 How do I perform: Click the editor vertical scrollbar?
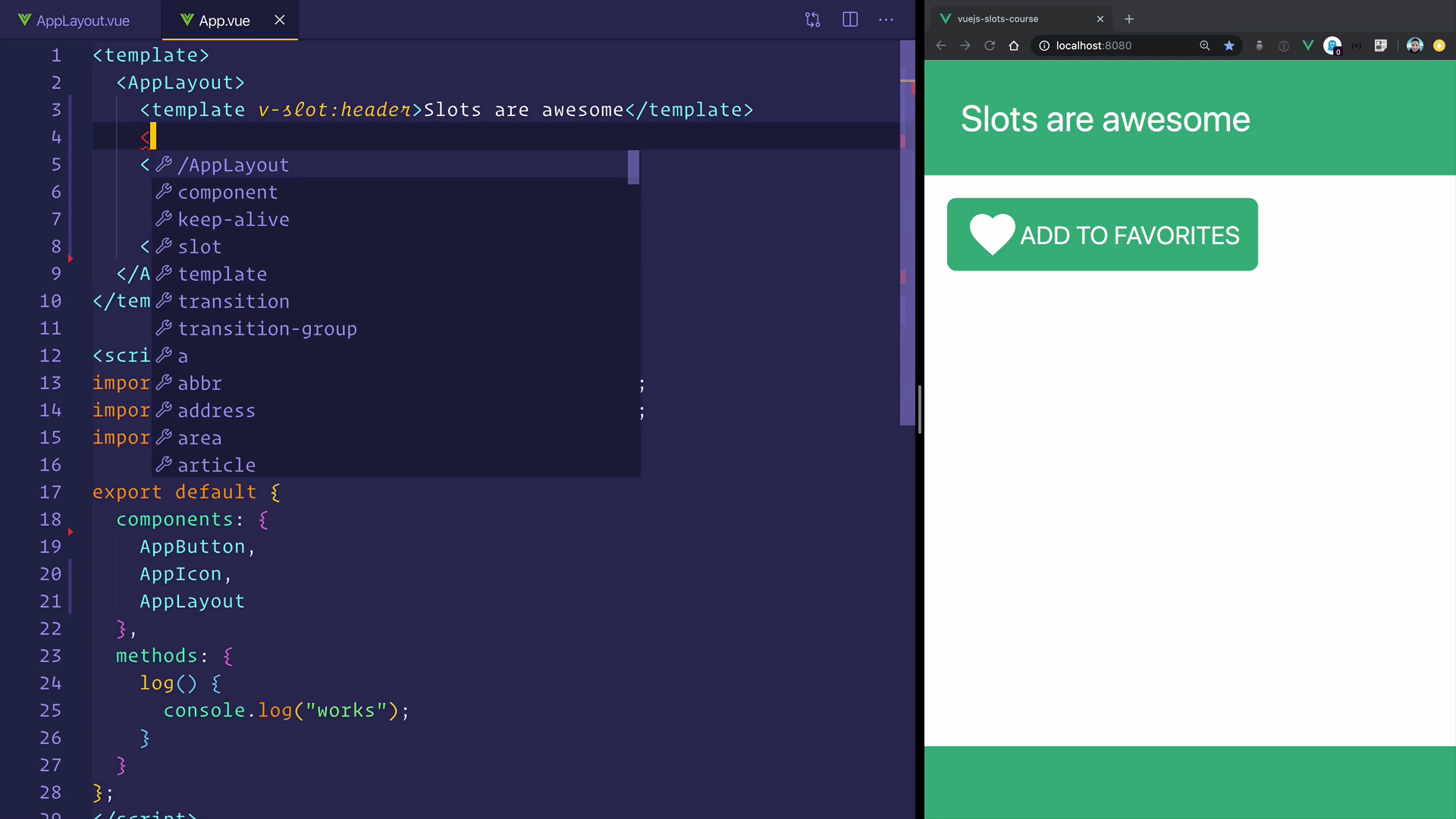pos(908,233)
